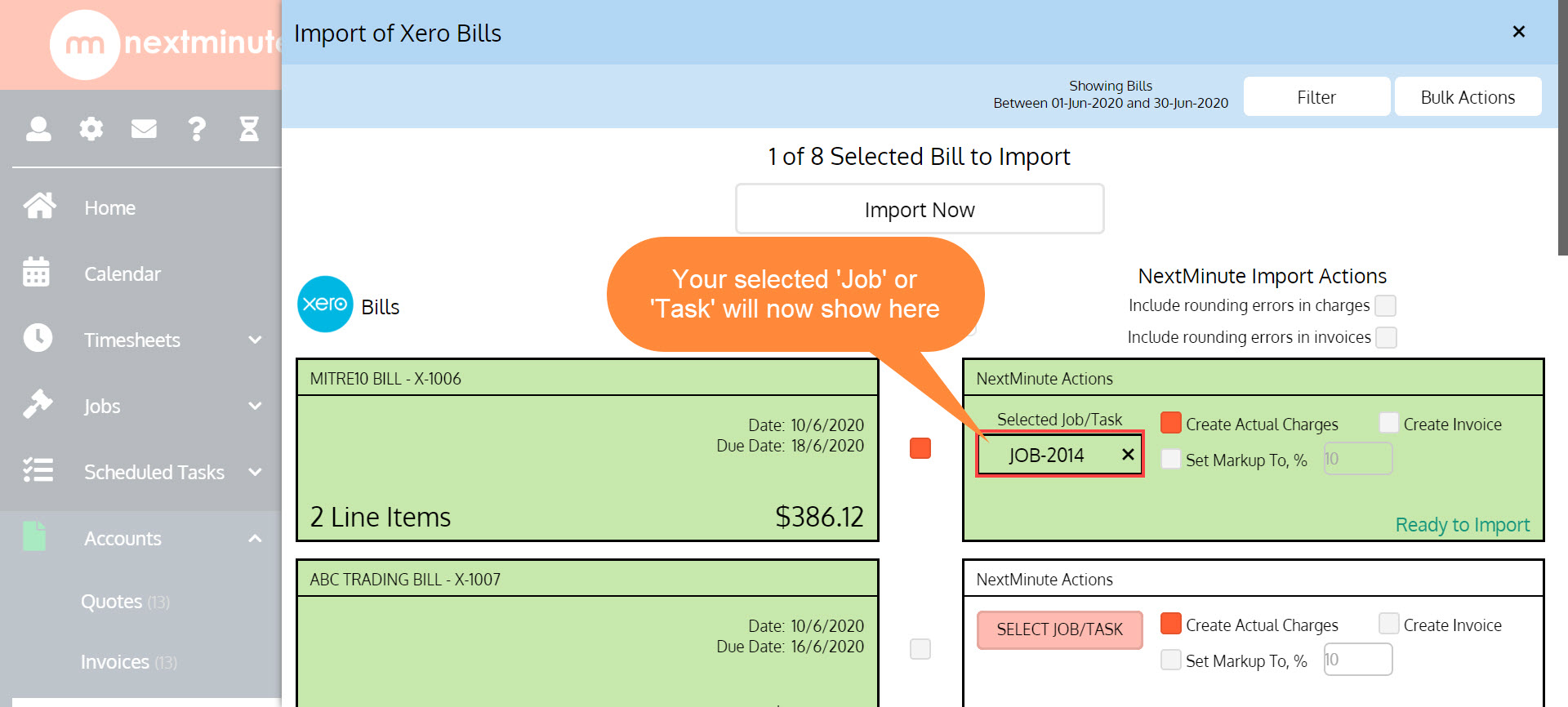Enable Set Markup To for MITRE10 bill
The width and height of the screenshot is (1568, 707).
click(x=1171, y=459)
